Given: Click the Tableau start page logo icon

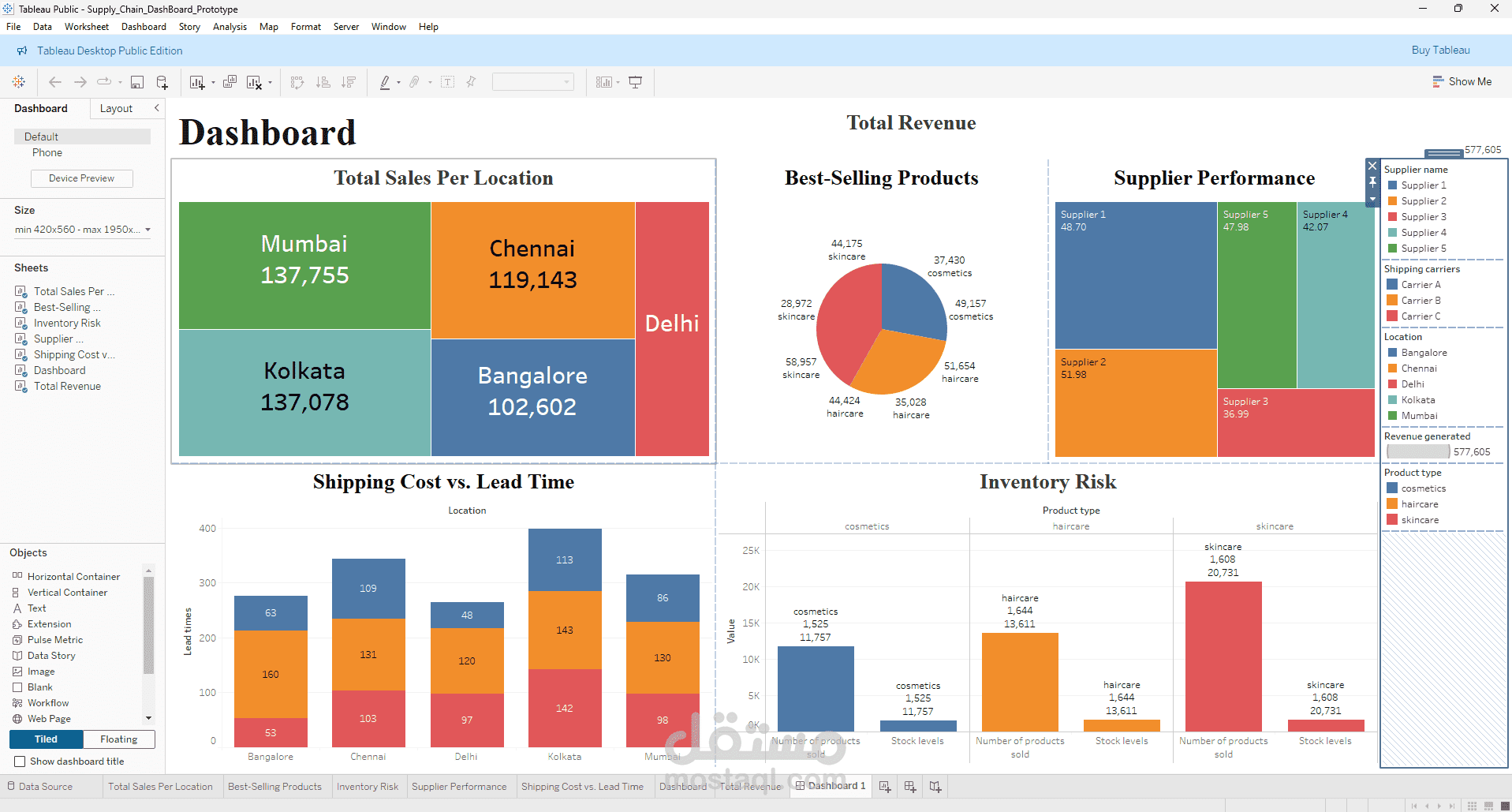Looking at the screenshot, I should [19, 82].
